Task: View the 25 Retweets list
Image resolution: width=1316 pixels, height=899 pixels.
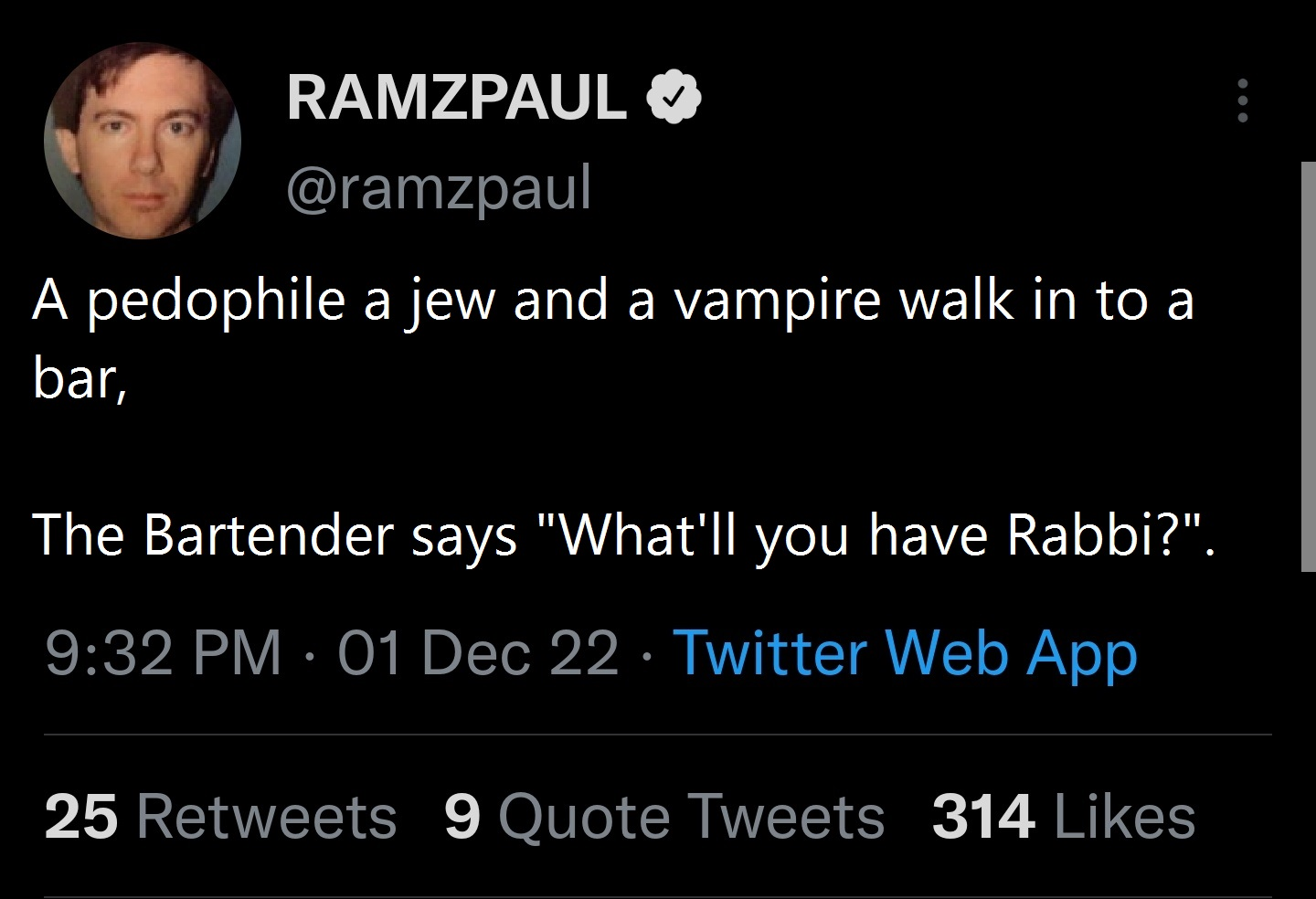Action: coord(220,816)
